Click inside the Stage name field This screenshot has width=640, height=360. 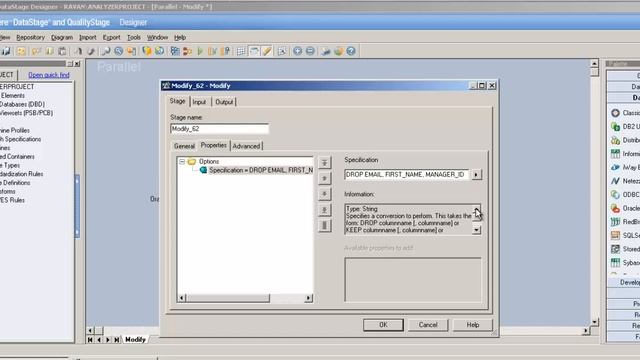(x=220, y=129)
